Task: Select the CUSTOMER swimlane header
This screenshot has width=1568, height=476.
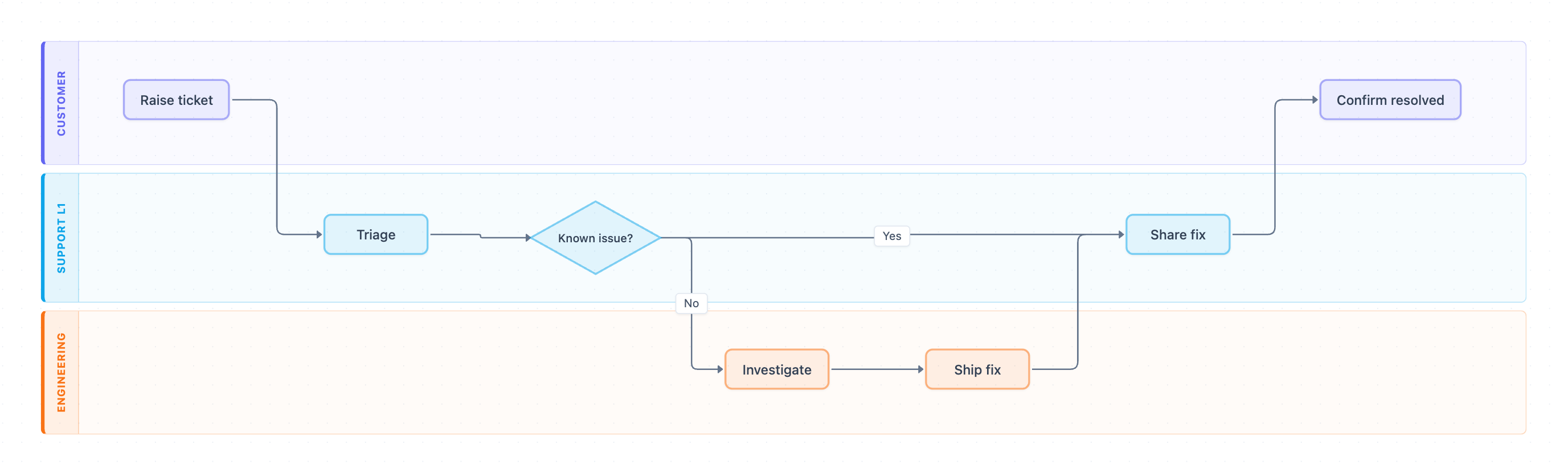Action: point(61,103)
